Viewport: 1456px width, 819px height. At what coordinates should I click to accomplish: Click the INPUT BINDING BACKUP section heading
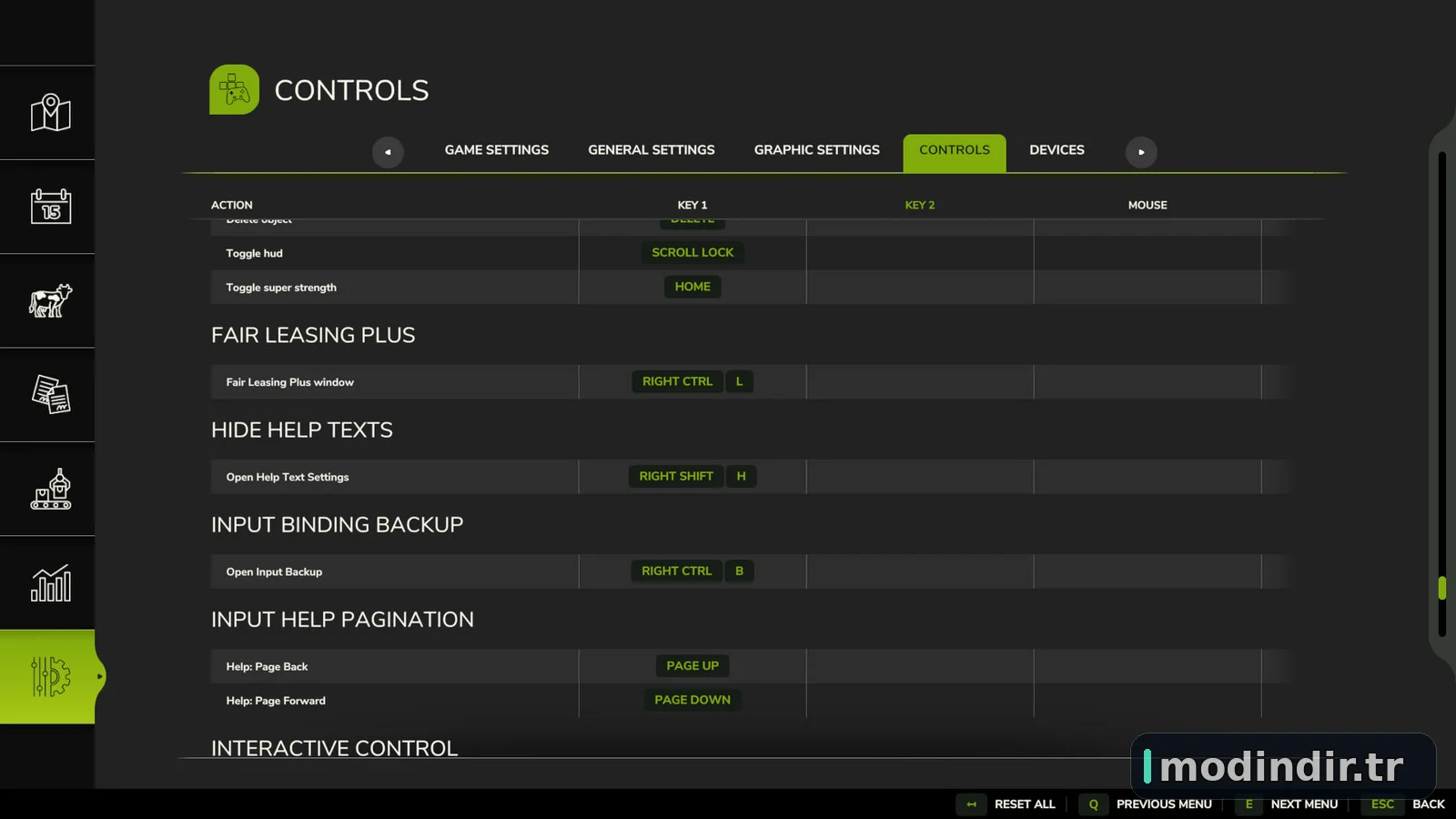point(338,524)
